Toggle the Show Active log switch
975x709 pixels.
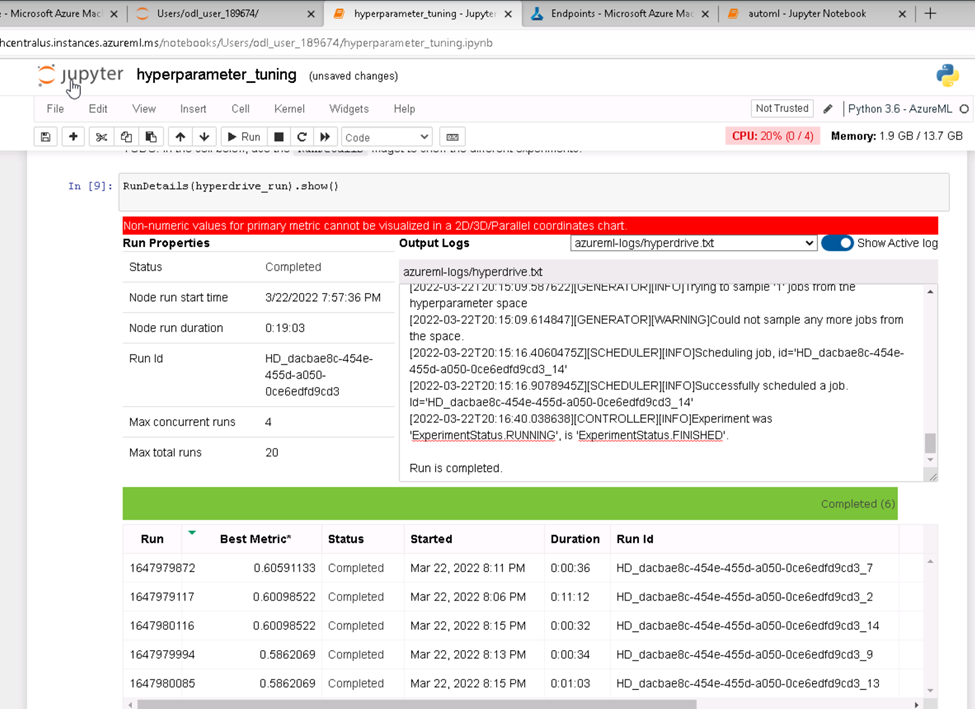(837, 243)
